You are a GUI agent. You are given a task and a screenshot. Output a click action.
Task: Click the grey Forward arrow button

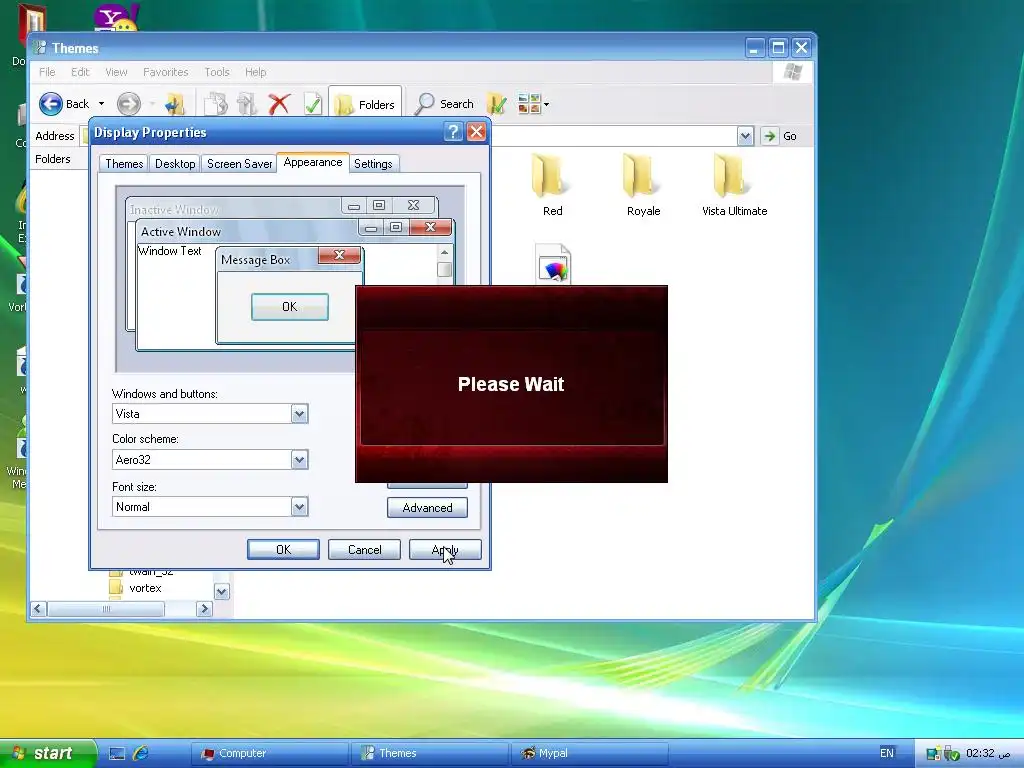click(x=129, y=104)
